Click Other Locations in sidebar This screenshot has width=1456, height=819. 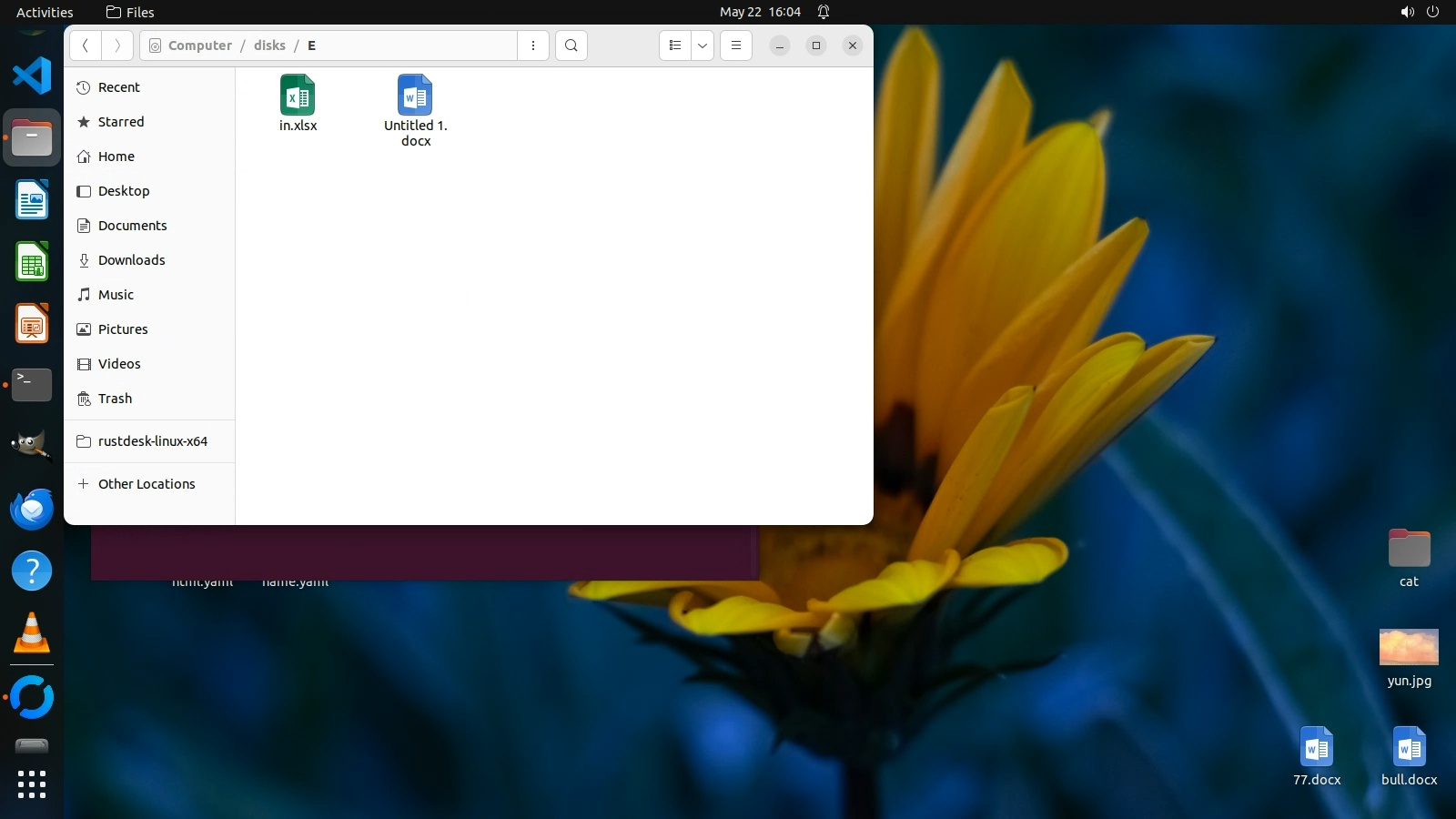click(146, 484)
